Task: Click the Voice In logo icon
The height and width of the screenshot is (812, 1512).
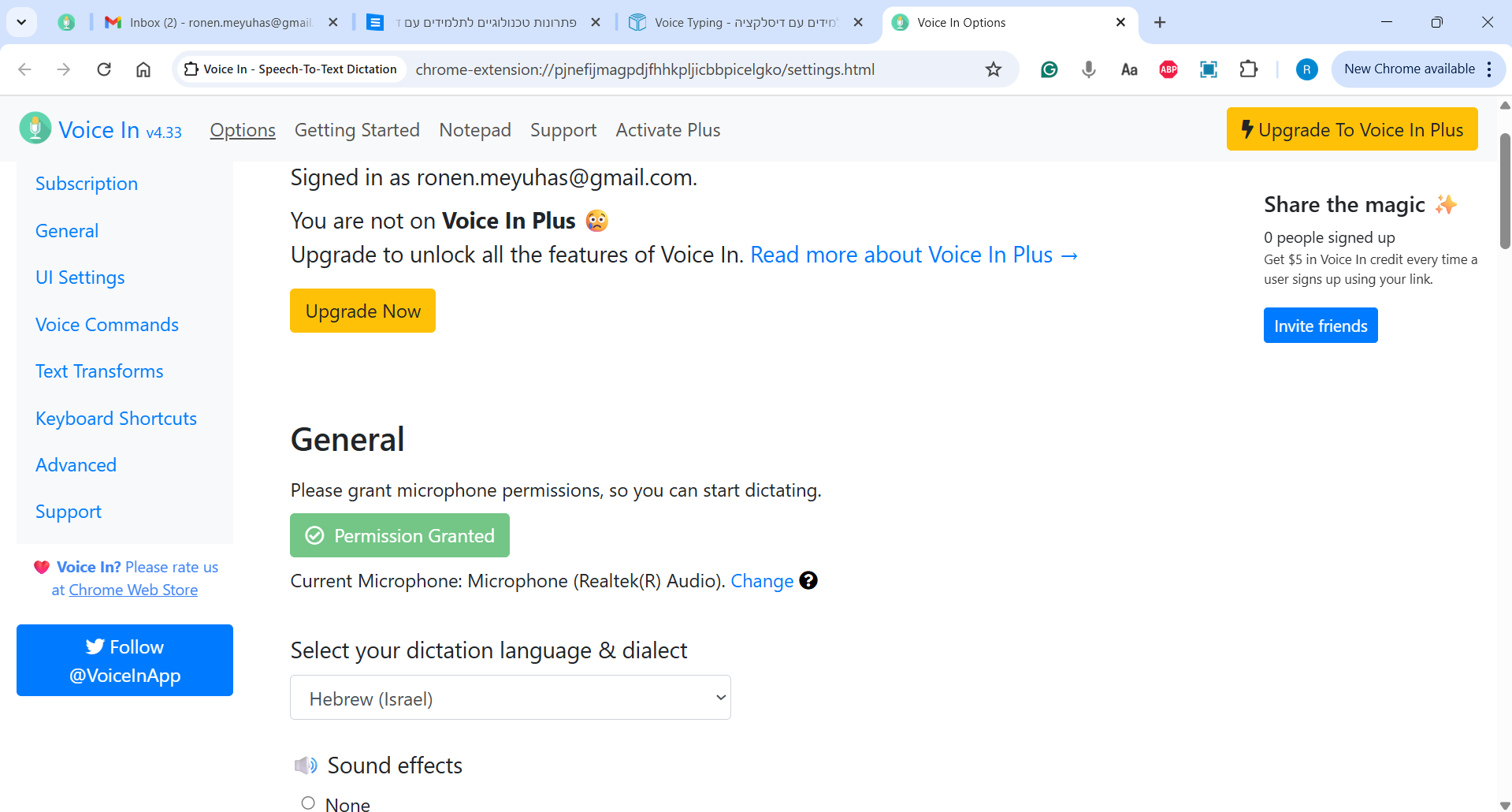Action: click(x=35, y=129)
